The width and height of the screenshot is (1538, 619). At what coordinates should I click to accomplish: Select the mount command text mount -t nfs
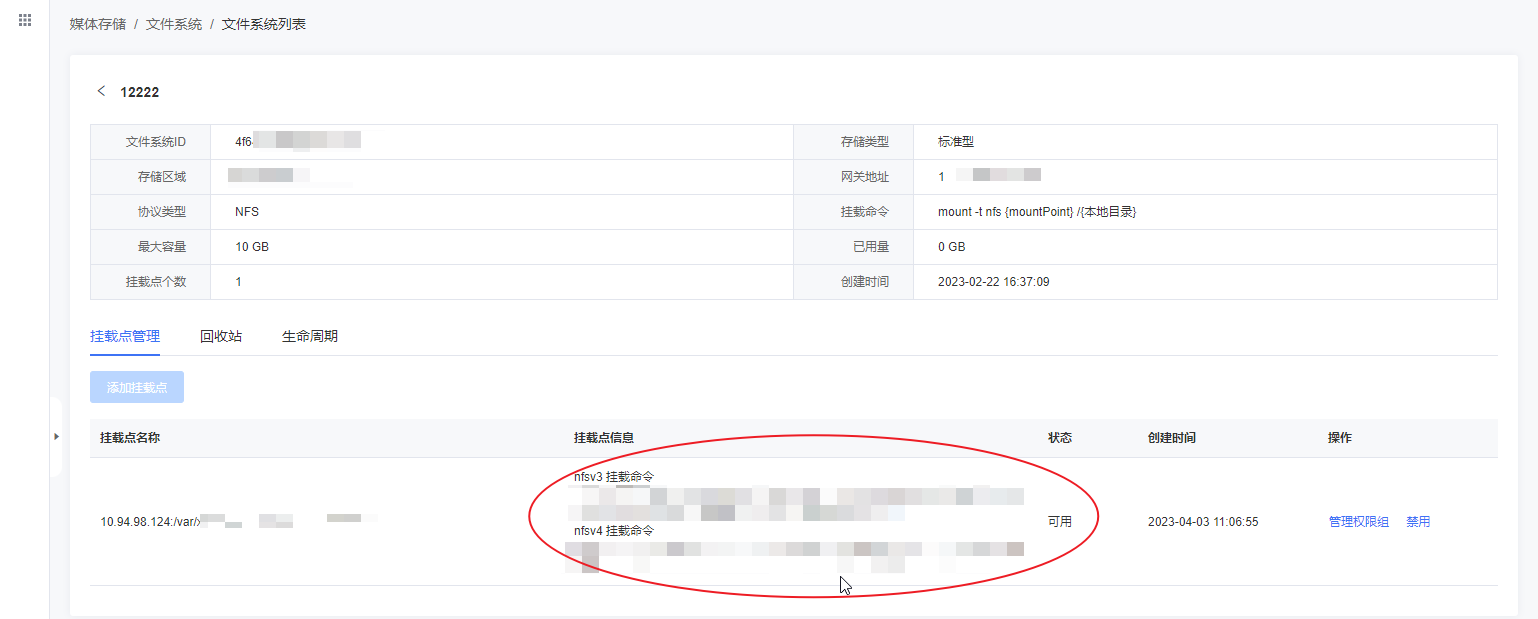pos(1037,212)
